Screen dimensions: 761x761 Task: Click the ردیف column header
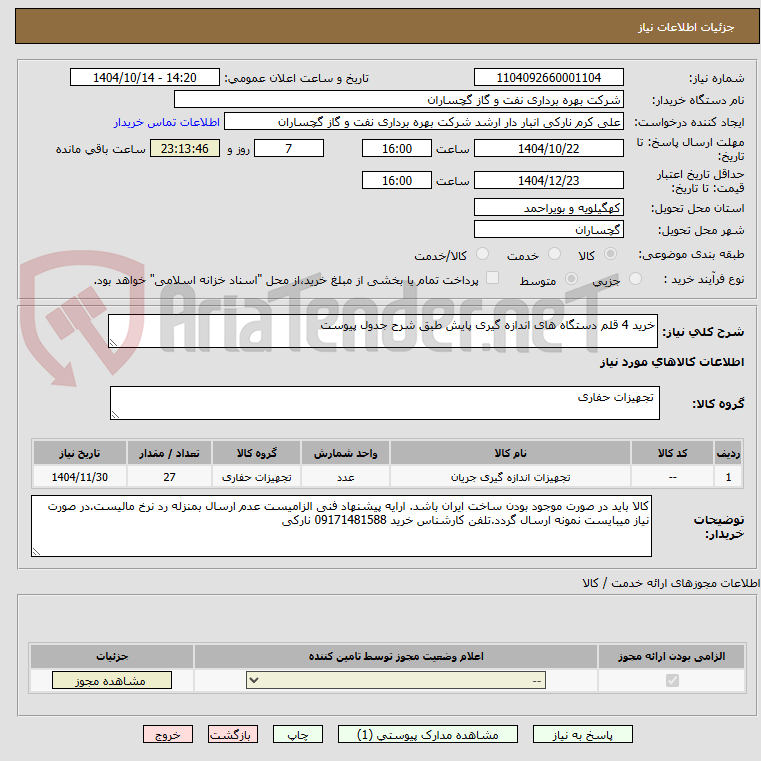click(x=728, y=453)
